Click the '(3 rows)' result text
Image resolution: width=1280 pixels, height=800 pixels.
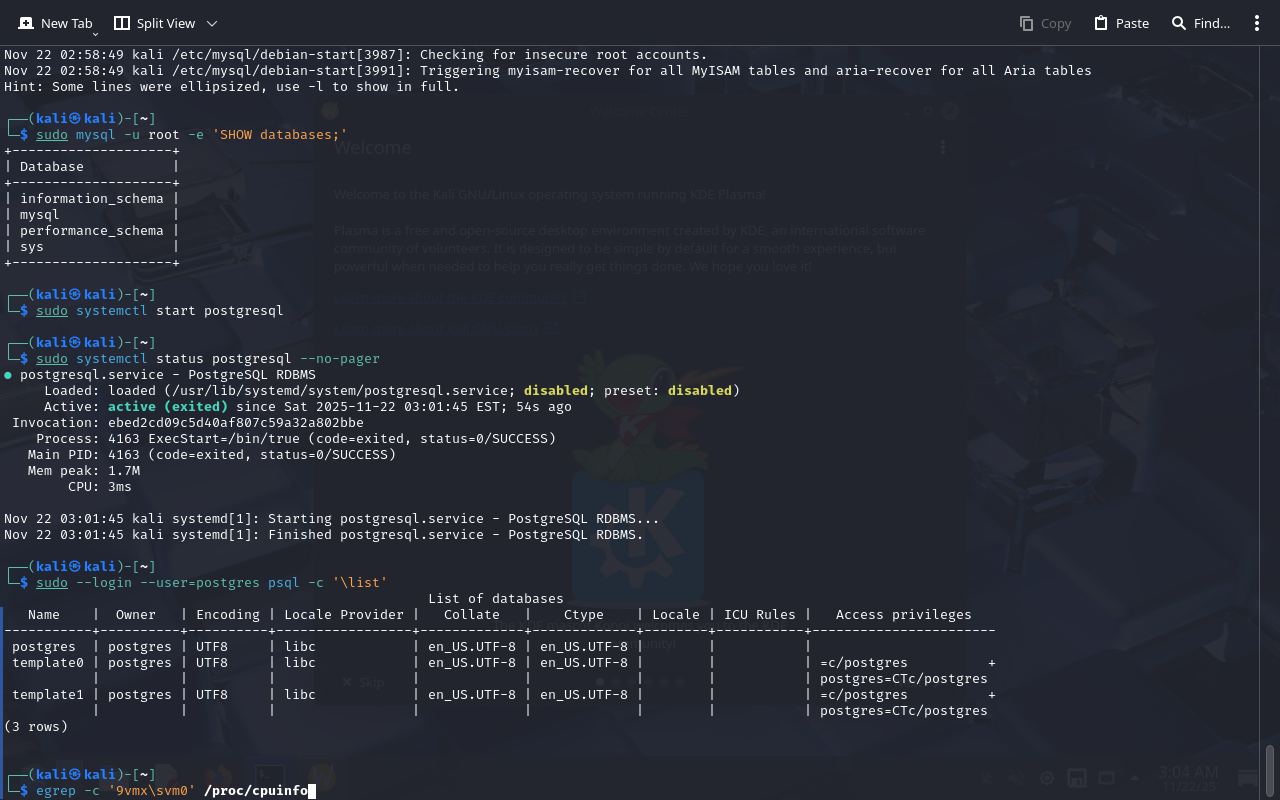click(x=36, y=727)
